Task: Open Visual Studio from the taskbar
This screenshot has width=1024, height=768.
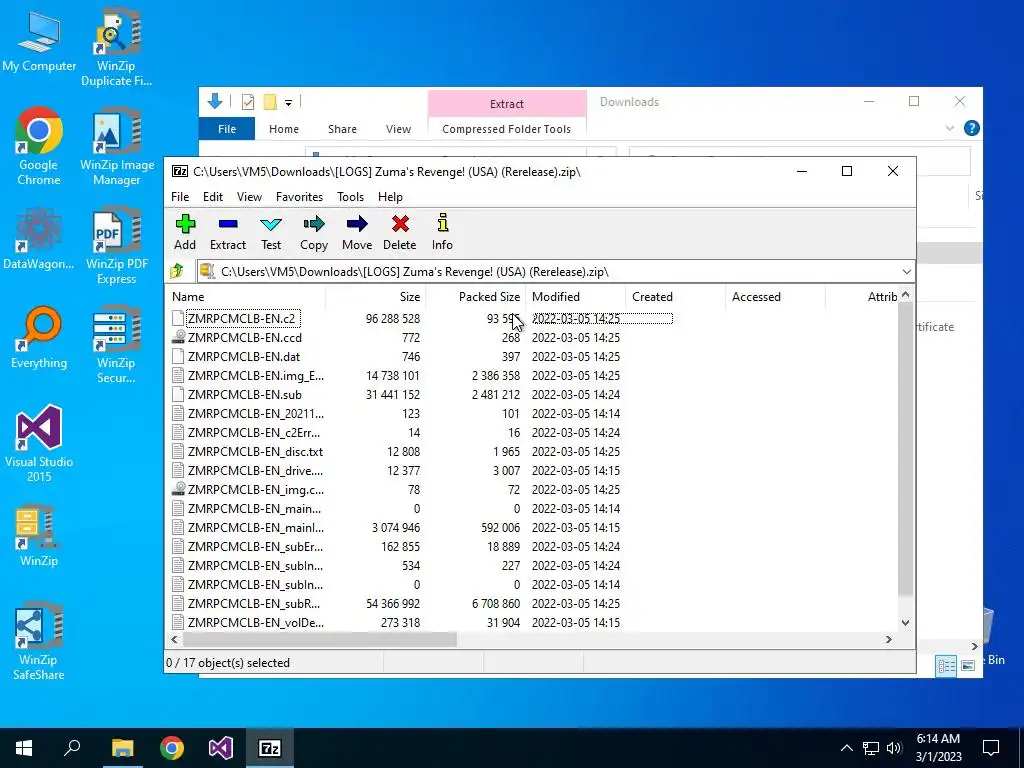Action: [x=221, y=748]
